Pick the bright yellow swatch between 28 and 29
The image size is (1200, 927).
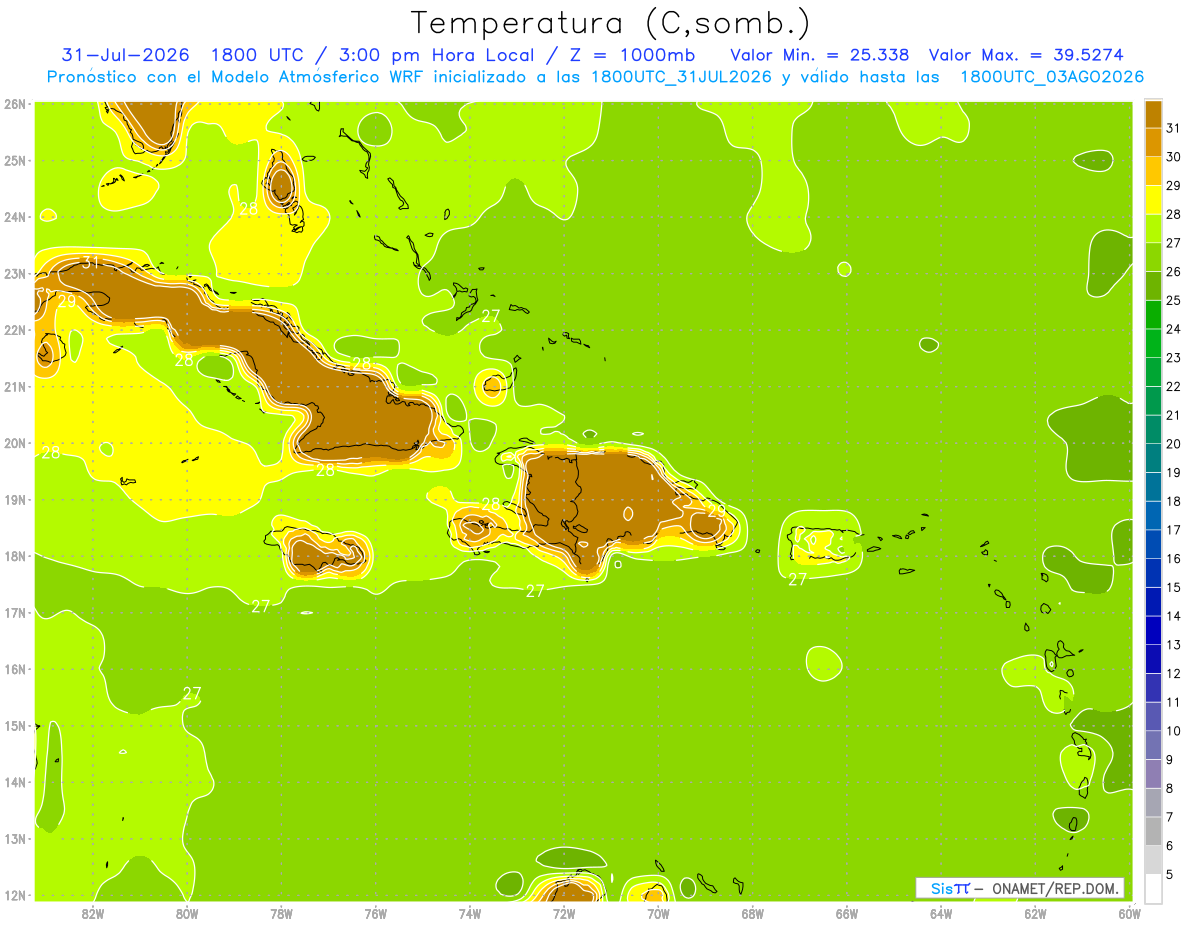tap(1153, 200)
